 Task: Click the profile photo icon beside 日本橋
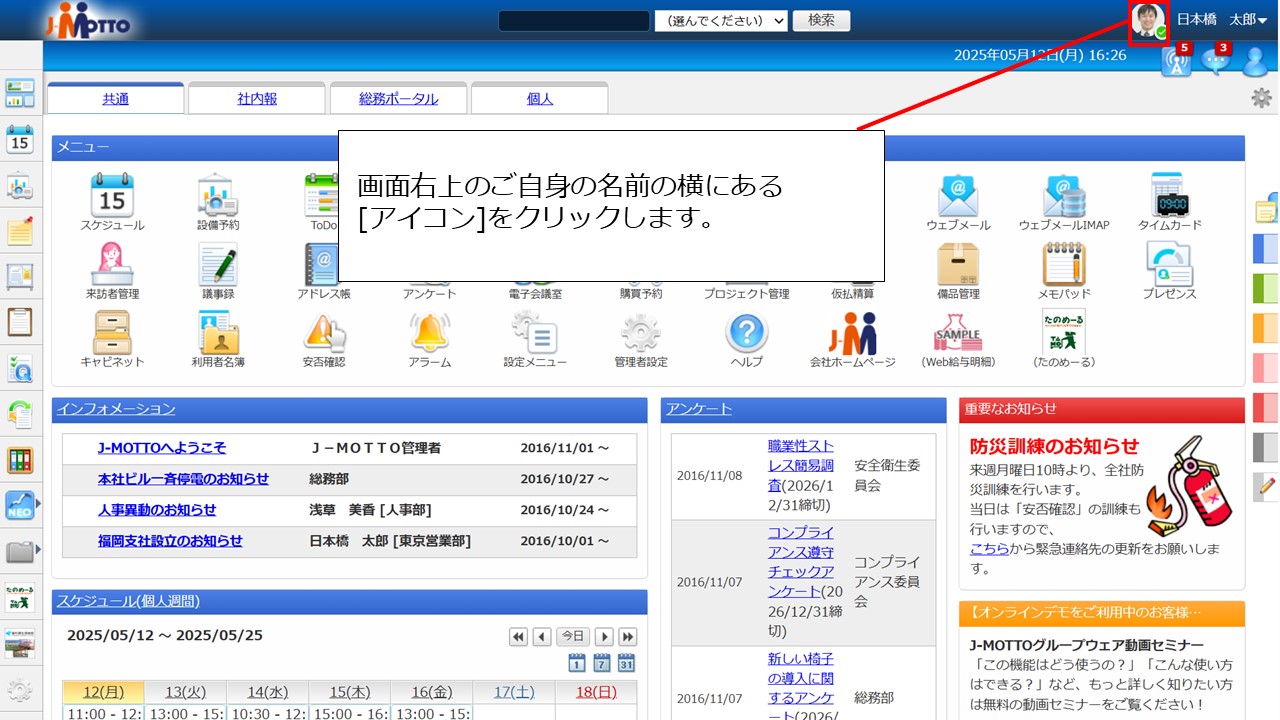(x=1149, y=22)
